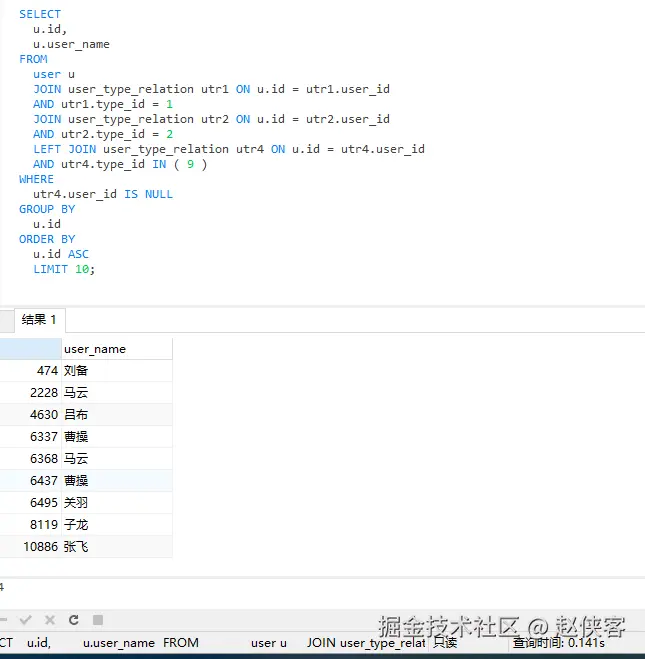Click the 'utr2.type_id = 2' line
This screenshot has height=659, width=645.
pos(103,134)
